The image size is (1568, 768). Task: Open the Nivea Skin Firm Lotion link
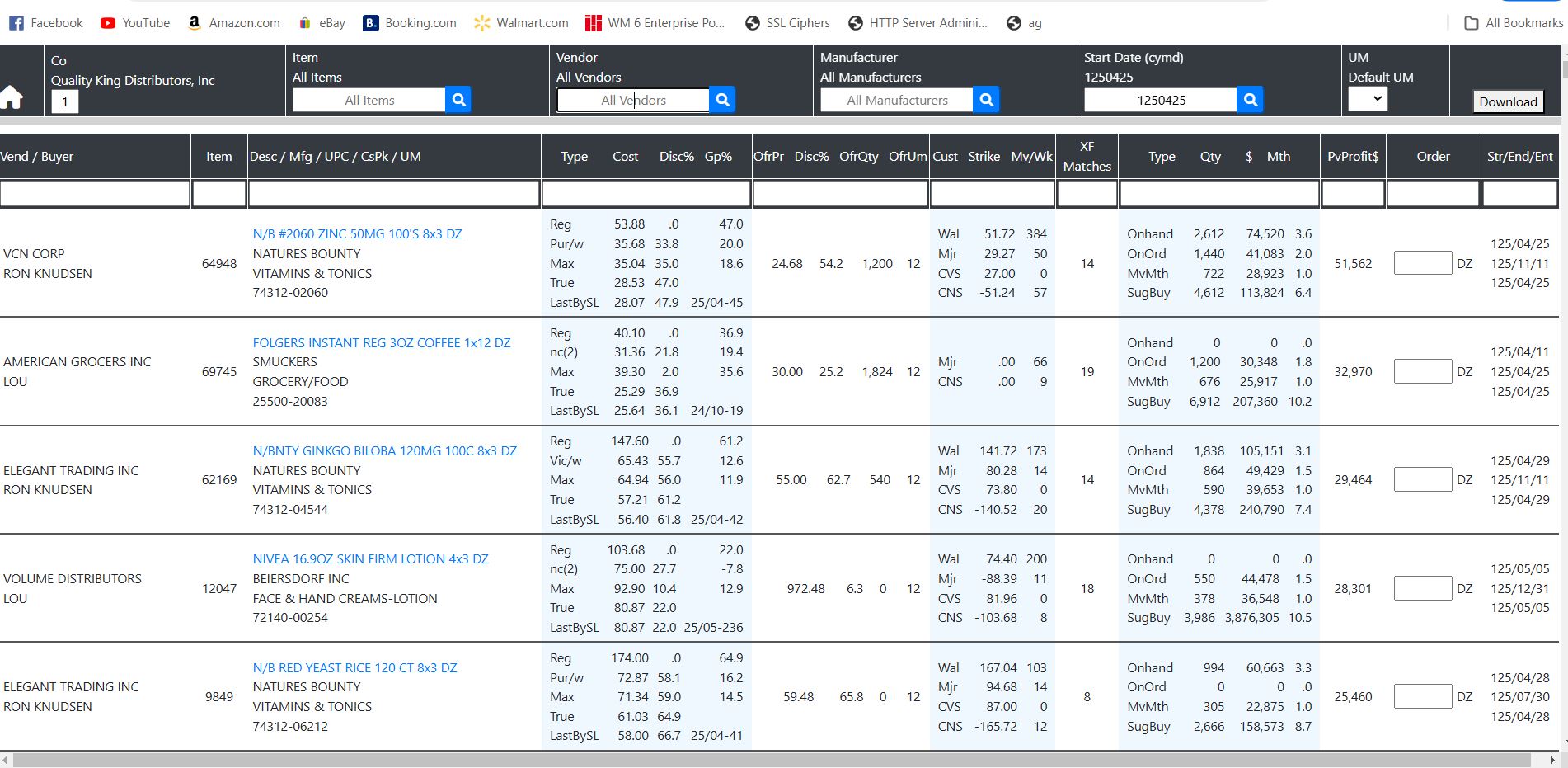click(370, 558)
